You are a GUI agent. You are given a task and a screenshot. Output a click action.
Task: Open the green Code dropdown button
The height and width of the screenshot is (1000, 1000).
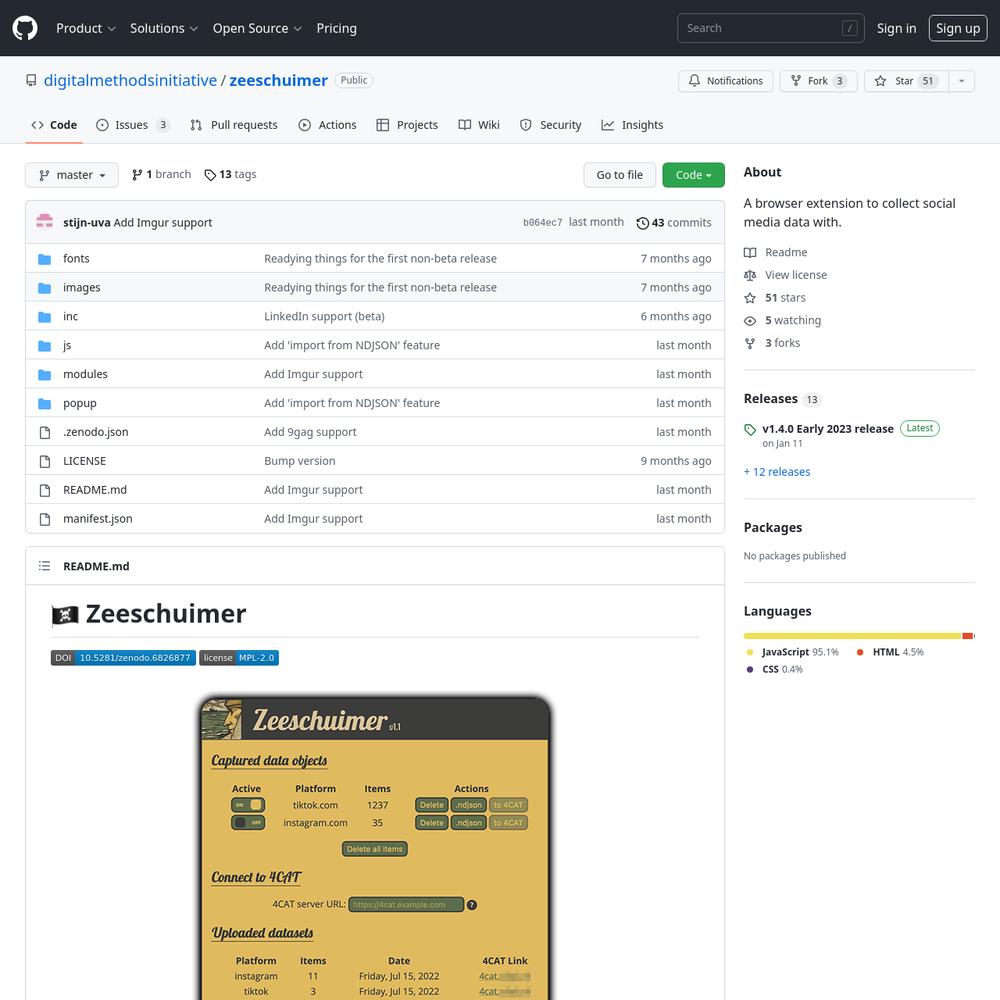click(x=693, y=175)
